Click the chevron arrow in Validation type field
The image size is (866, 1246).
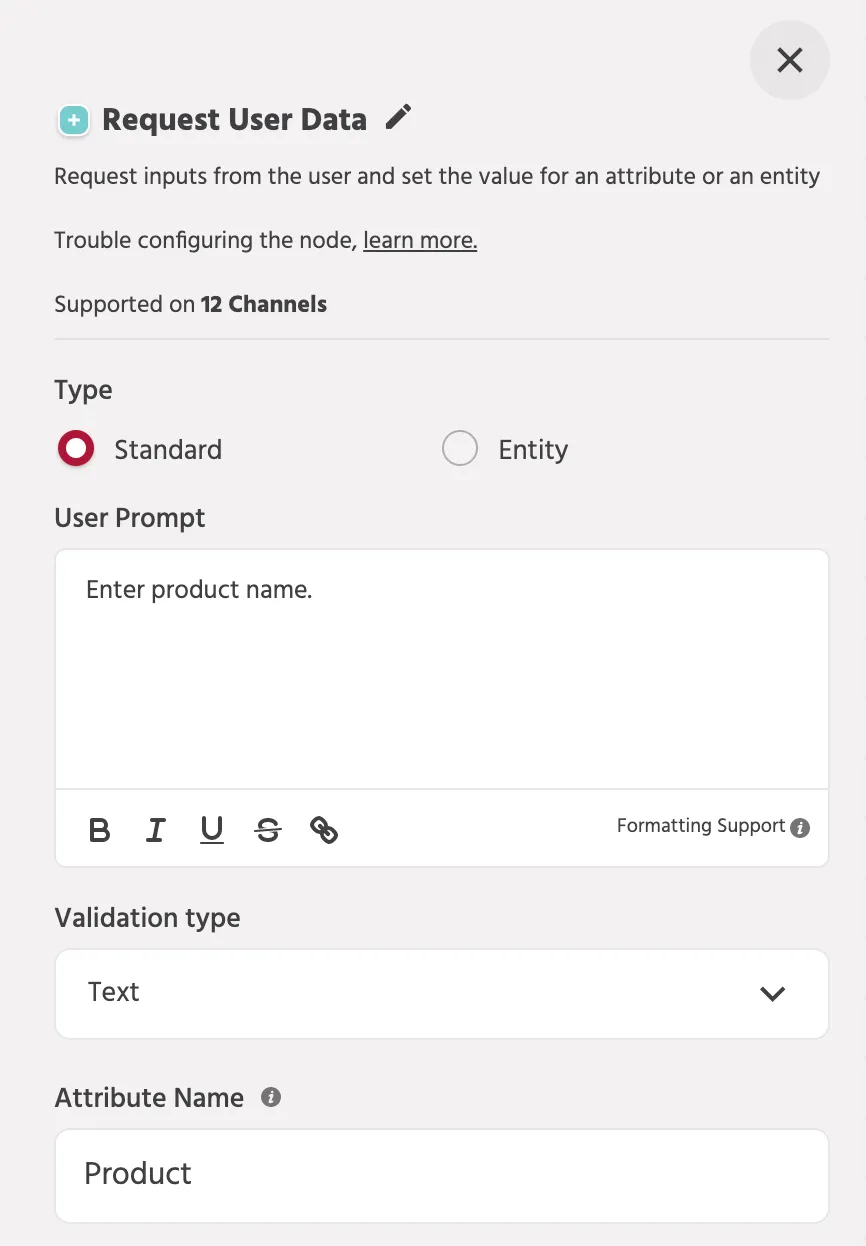(772, 994)
